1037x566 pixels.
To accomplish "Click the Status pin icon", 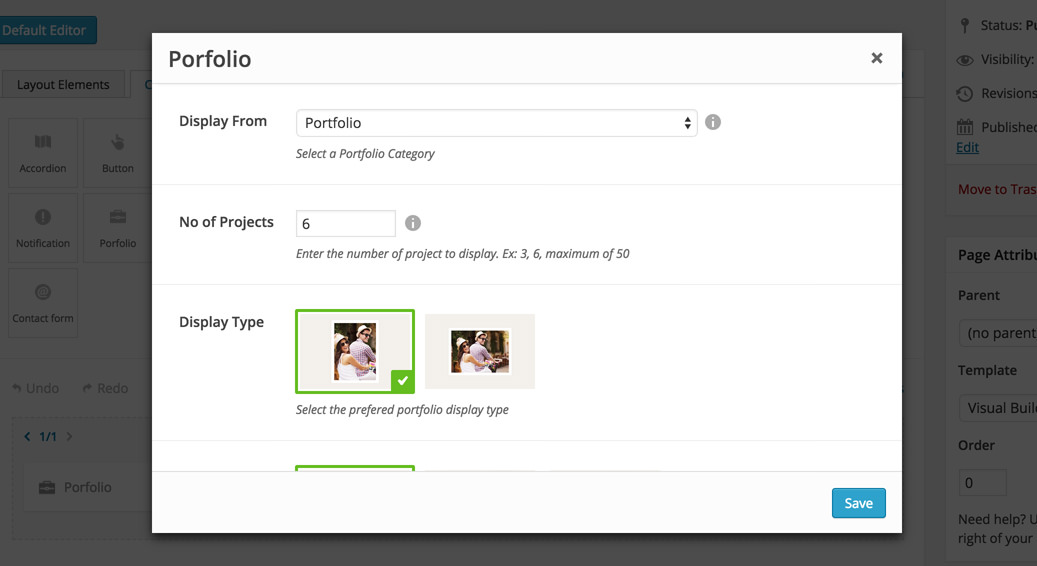I will [965, 26].
